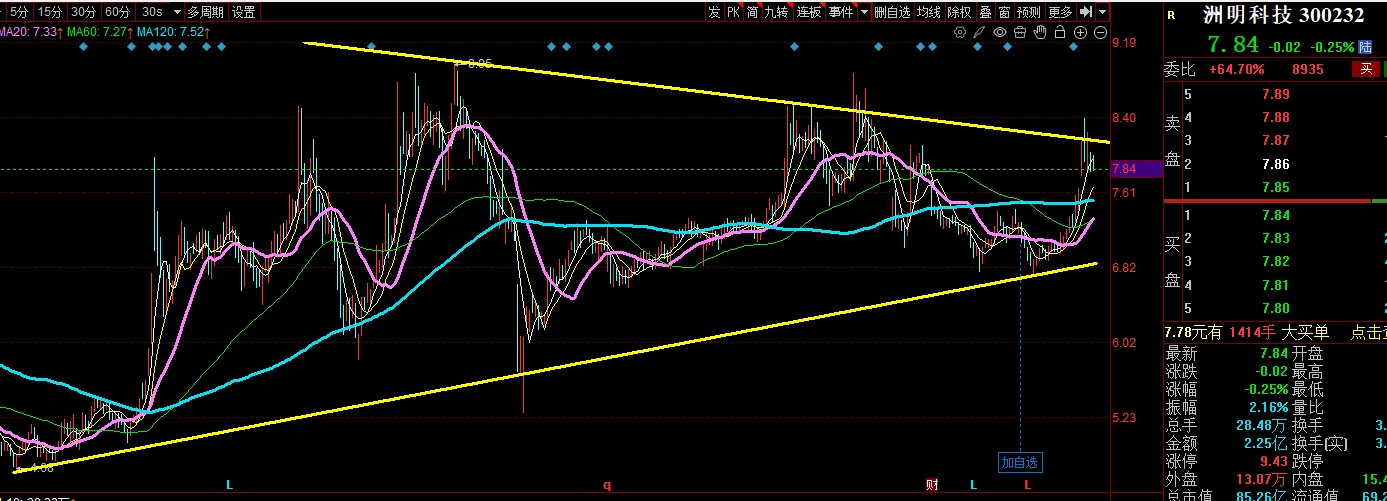Toggle 九转 indicator

click(x=777, y=12)
